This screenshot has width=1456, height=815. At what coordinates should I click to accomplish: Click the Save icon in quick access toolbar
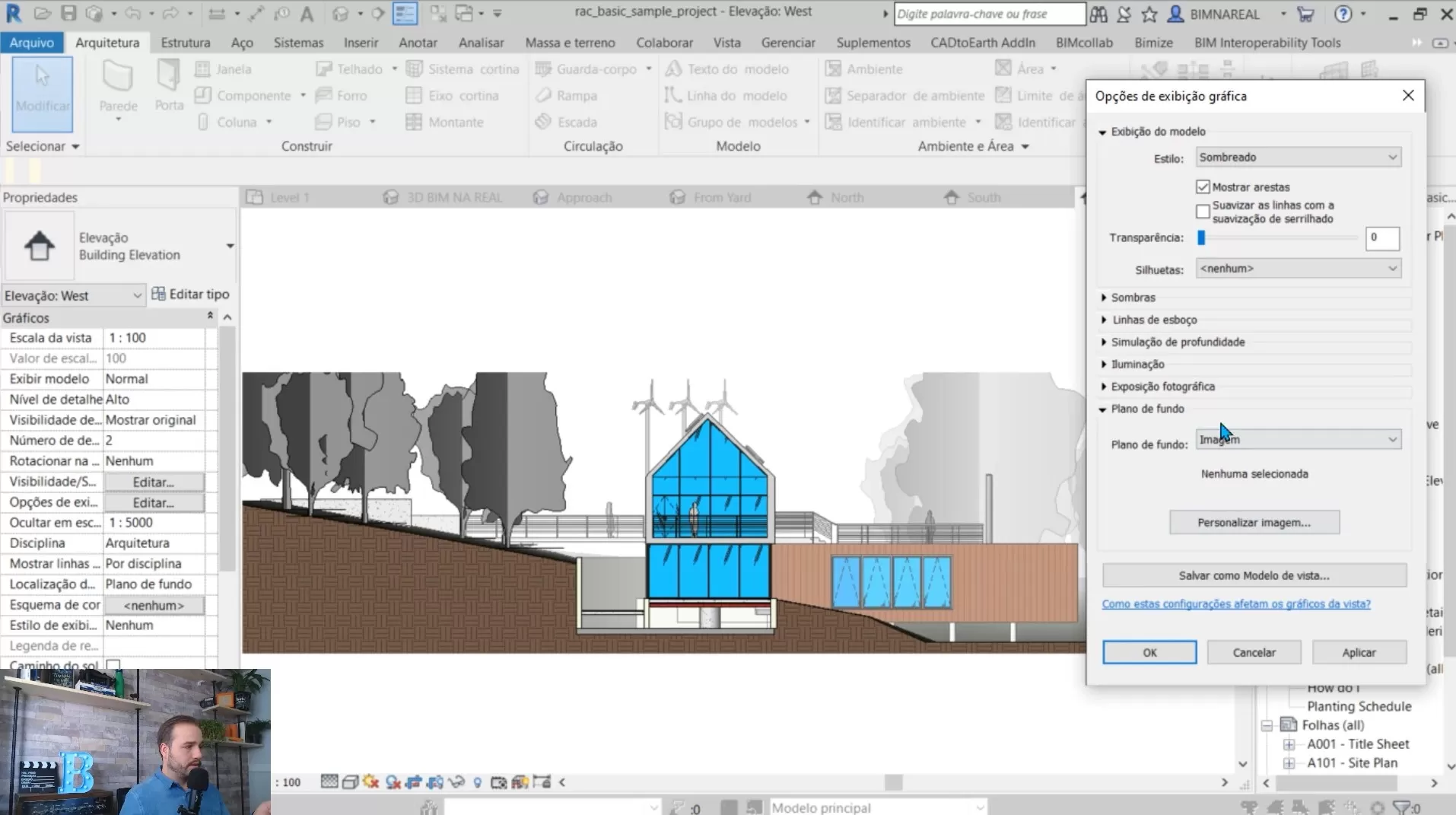click(68, 14)
